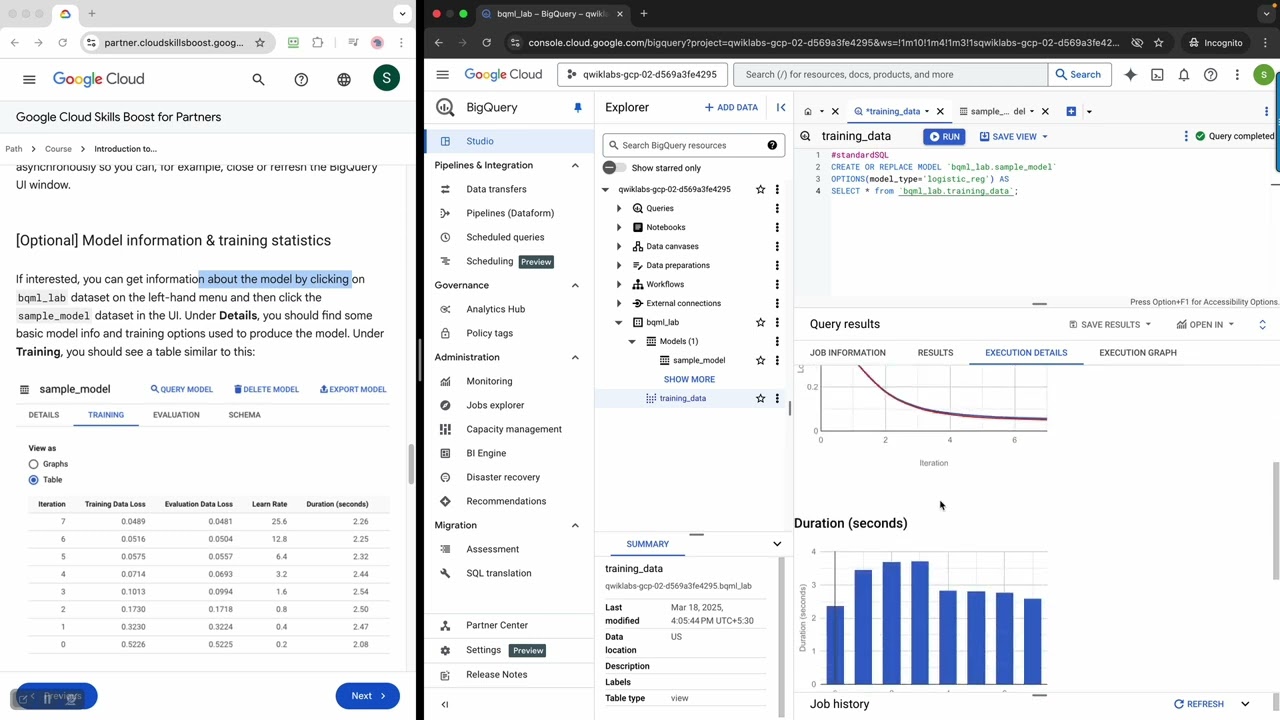
Task: Click ADD DATA in Explorer
Action: click(731, 107)
